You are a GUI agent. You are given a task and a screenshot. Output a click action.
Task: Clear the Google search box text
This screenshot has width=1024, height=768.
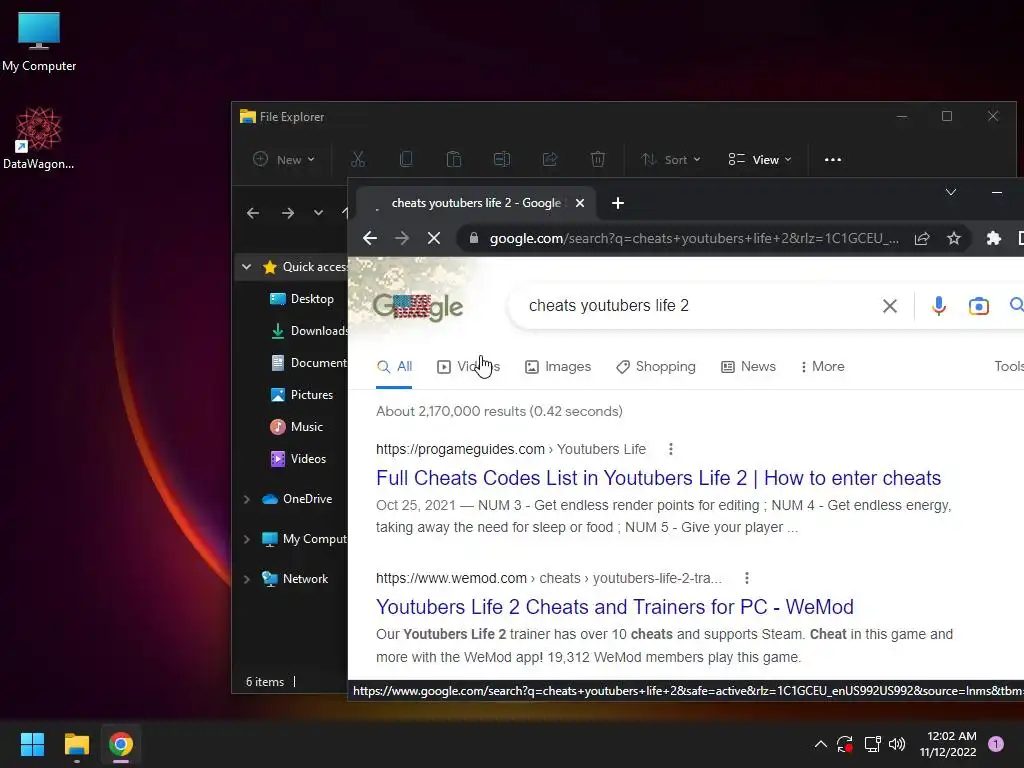click(x=889, y=306)
